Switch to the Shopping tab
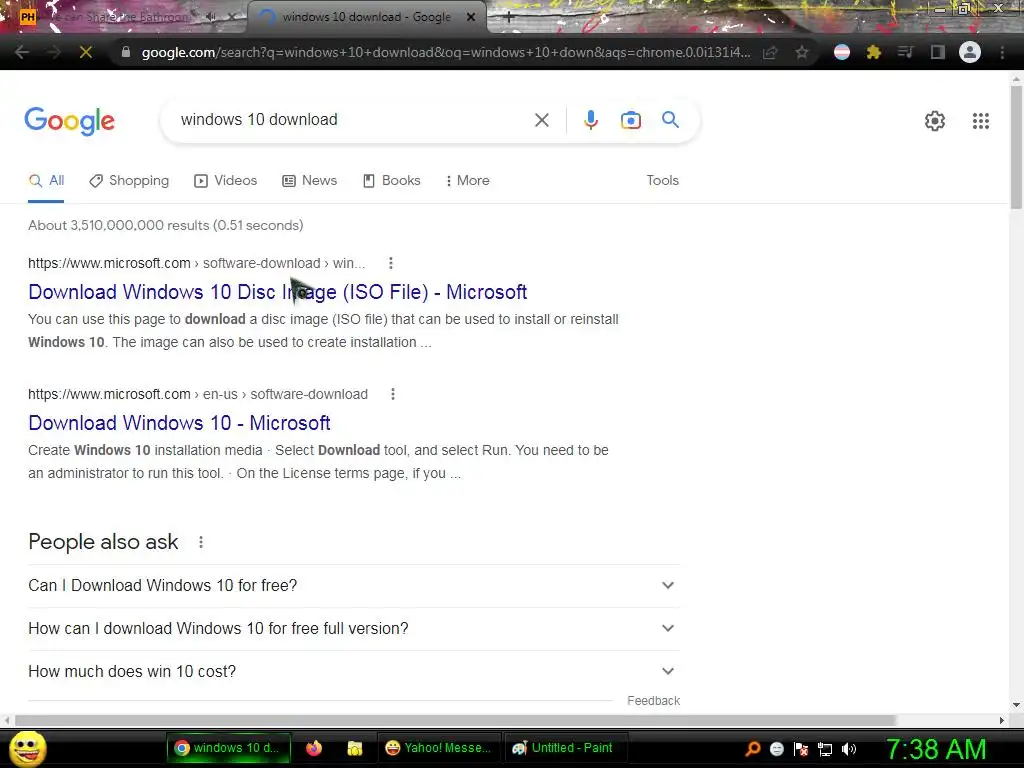 129,181
